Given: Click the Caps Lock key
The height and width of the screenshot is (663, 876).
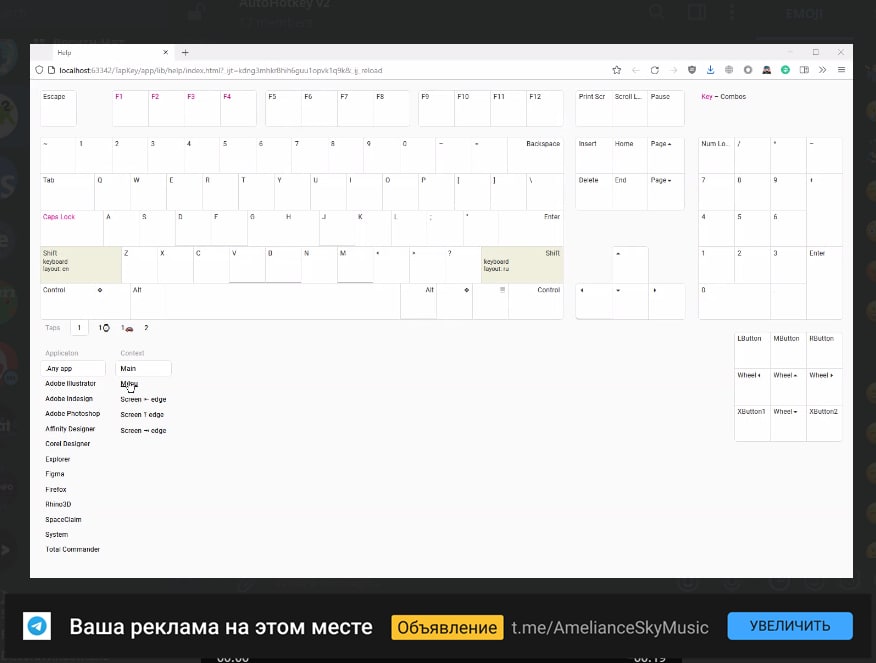Looking at the screenshot, I should [x=72, y=228].
